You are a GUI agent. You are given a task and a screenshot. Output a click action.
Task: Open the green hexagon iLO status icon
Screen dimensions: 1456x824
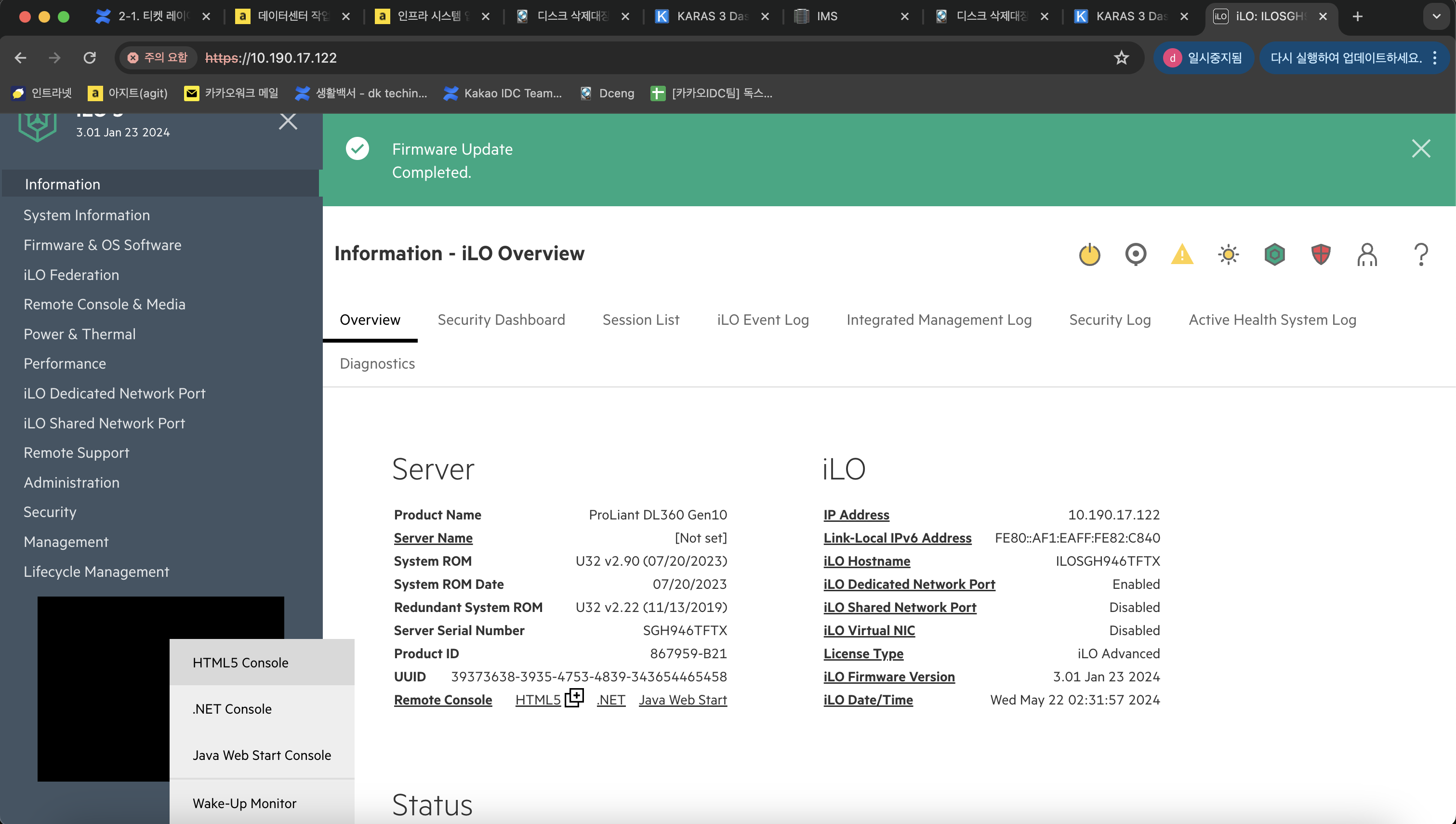pyautogui.click(x=1274, y=254)
